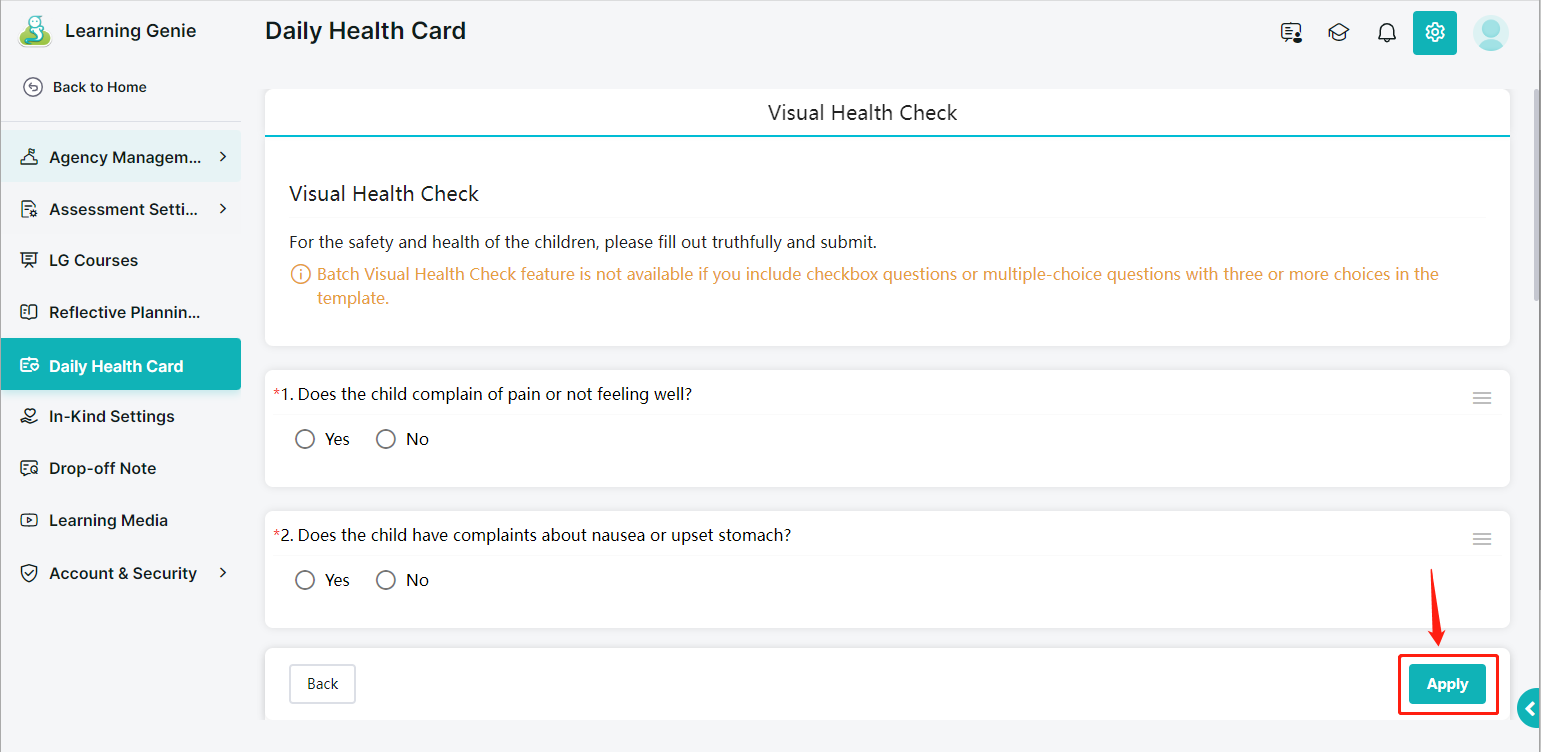Click question 2 reorder handle icon
This screenshot has width=1541, height=752.
pos(1482,539)
